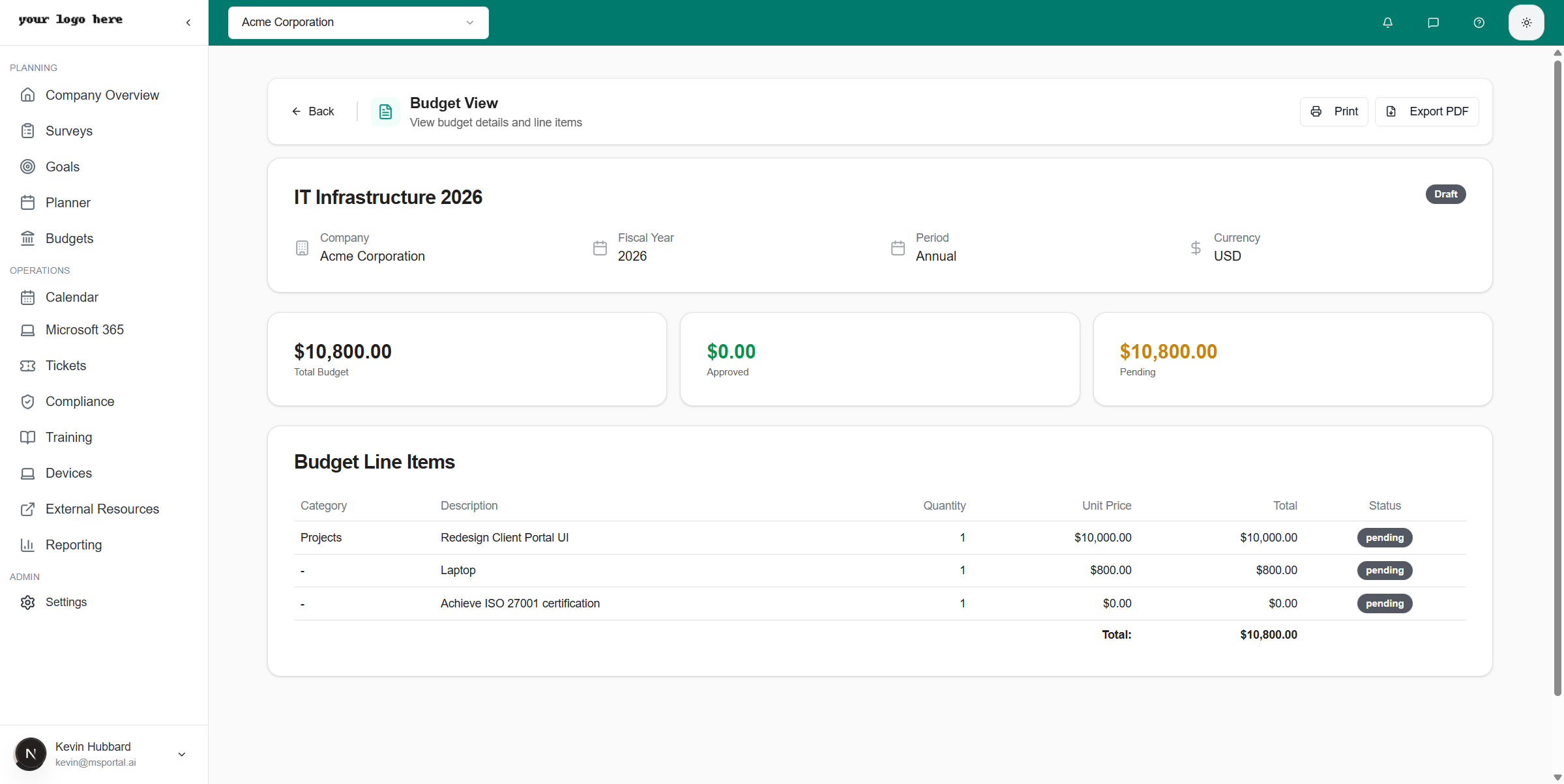This screenshot has width=1564, height=784.
Task: Open the notifications bell icon
Action: pyautogui.click(x=1387, y=23)
